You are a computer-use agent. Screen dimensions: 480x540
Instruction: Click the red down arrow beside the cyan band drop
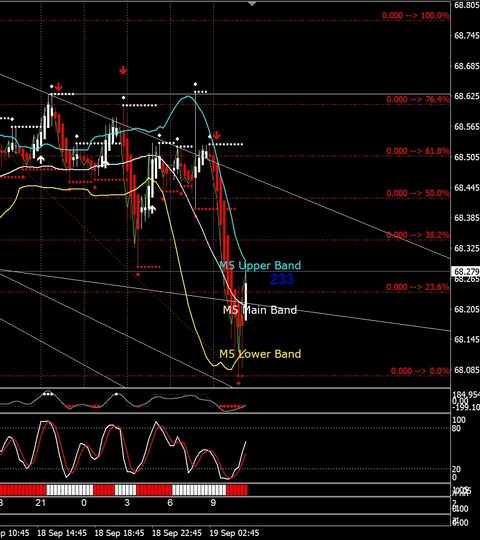click(216, 135)
